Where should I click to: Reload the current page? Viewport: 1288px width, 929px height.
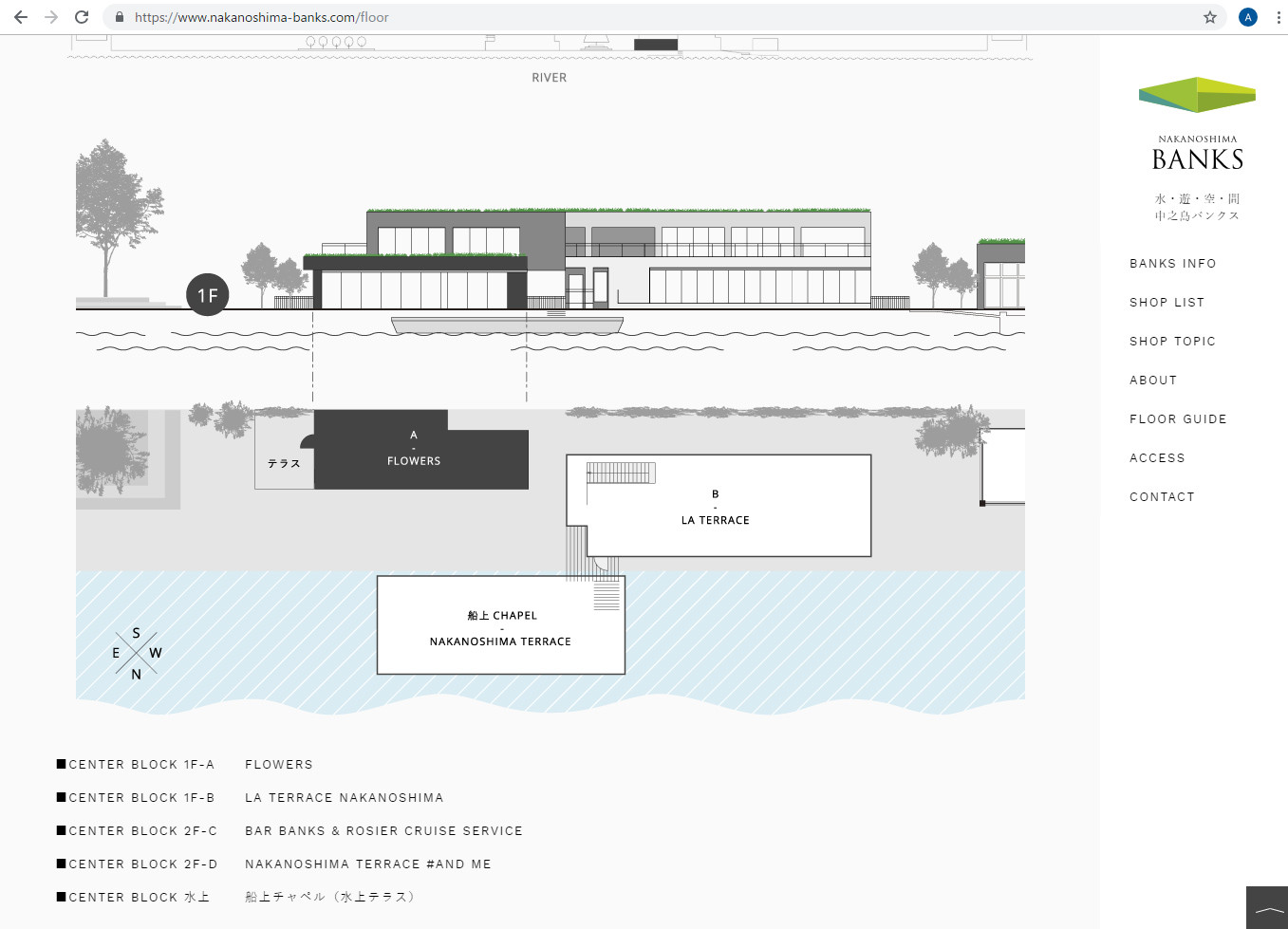pyautogui.click(x=82, y=17)
